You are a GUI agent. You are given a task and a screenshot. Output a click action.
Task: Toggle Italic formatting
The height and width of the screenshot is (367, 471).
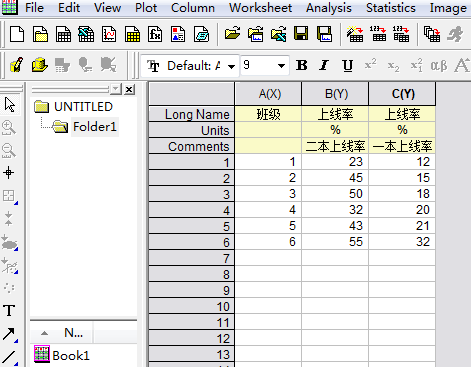(x=324, y=65)
